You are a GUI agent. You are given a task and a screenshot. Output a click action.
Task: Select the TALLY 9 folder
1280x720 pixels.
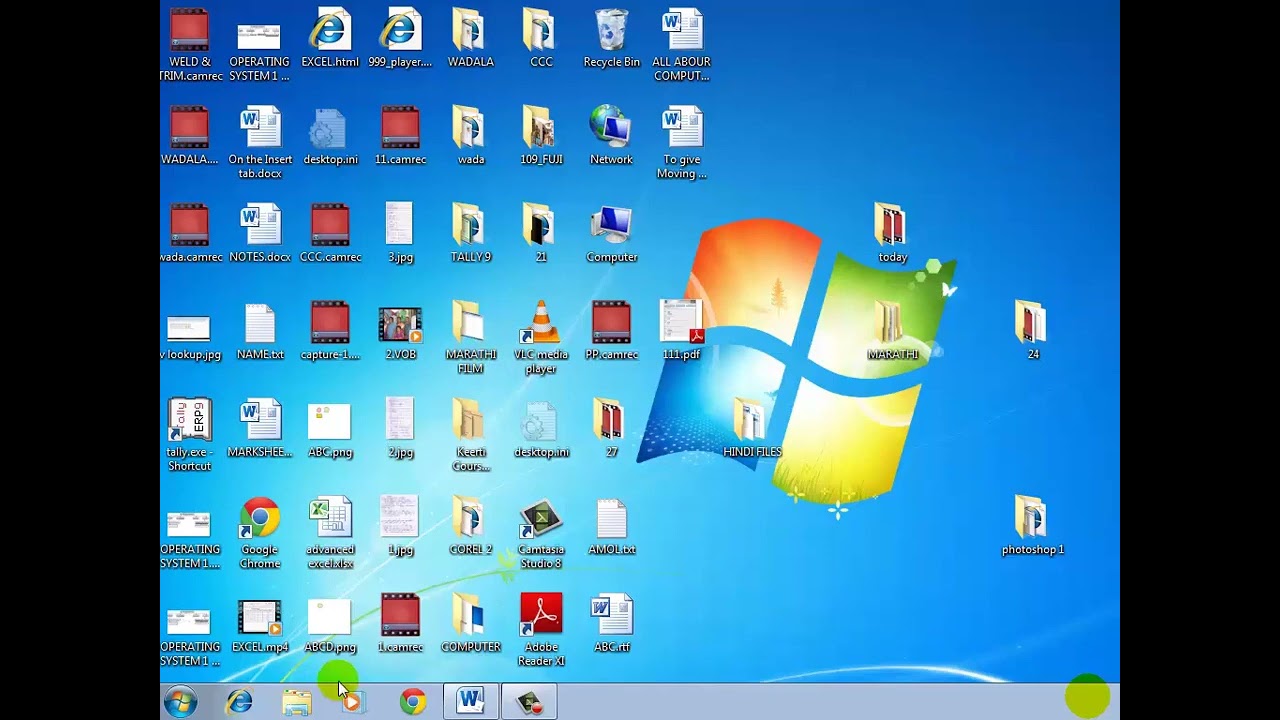tap(470, 234)
